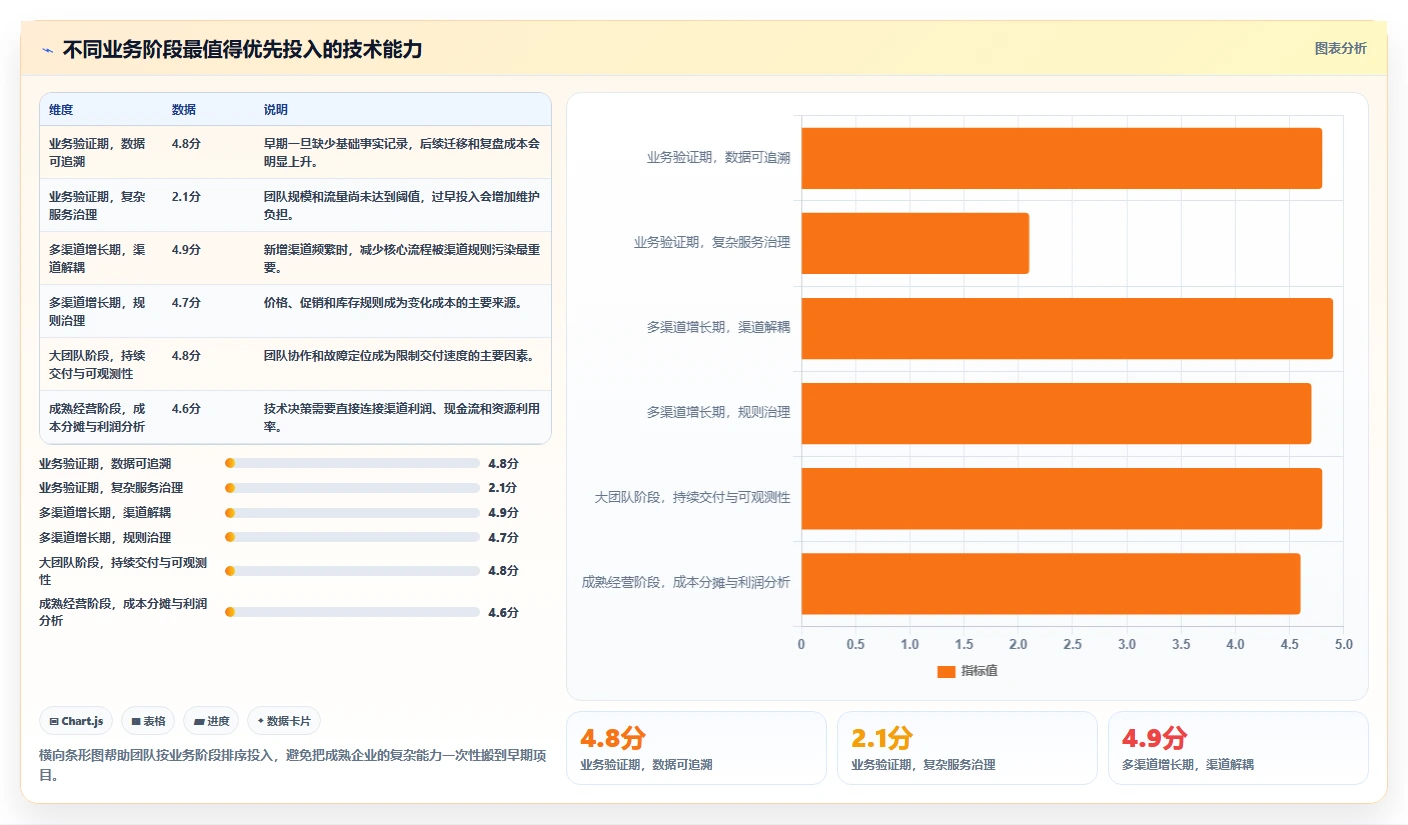1408x825 pixels.
Task: Click the chart bar for 业务验证期，数据可追溯
Action: click(1061, 158)
